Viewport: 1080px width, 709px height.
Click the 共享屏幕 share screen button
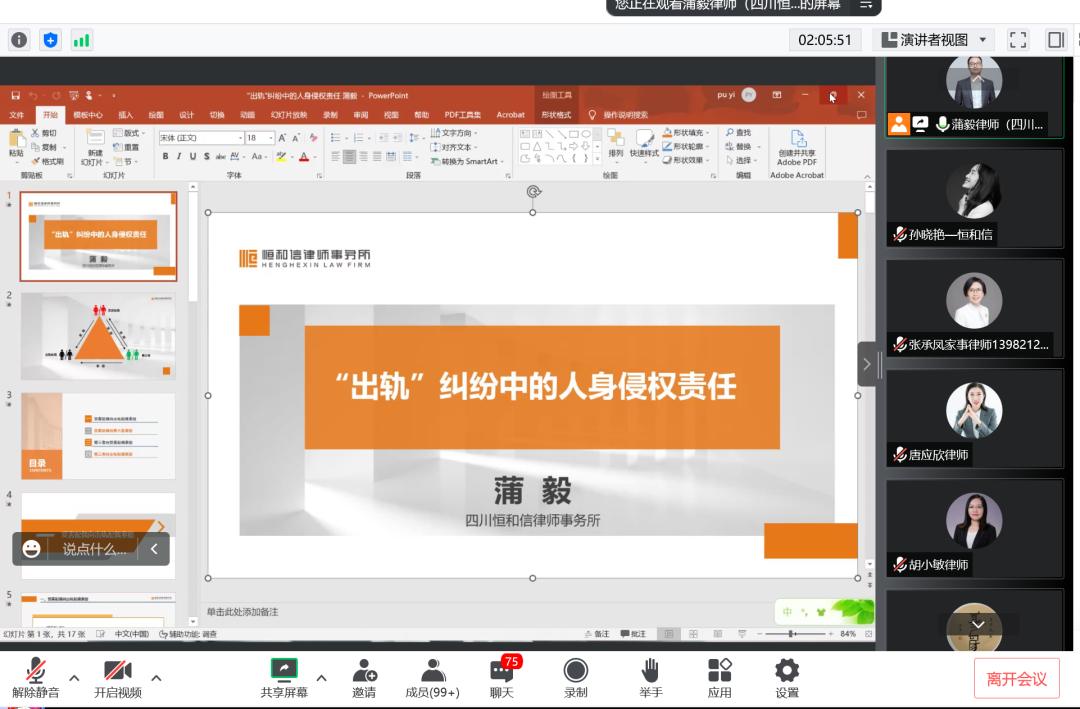click(x=283, y=677)
